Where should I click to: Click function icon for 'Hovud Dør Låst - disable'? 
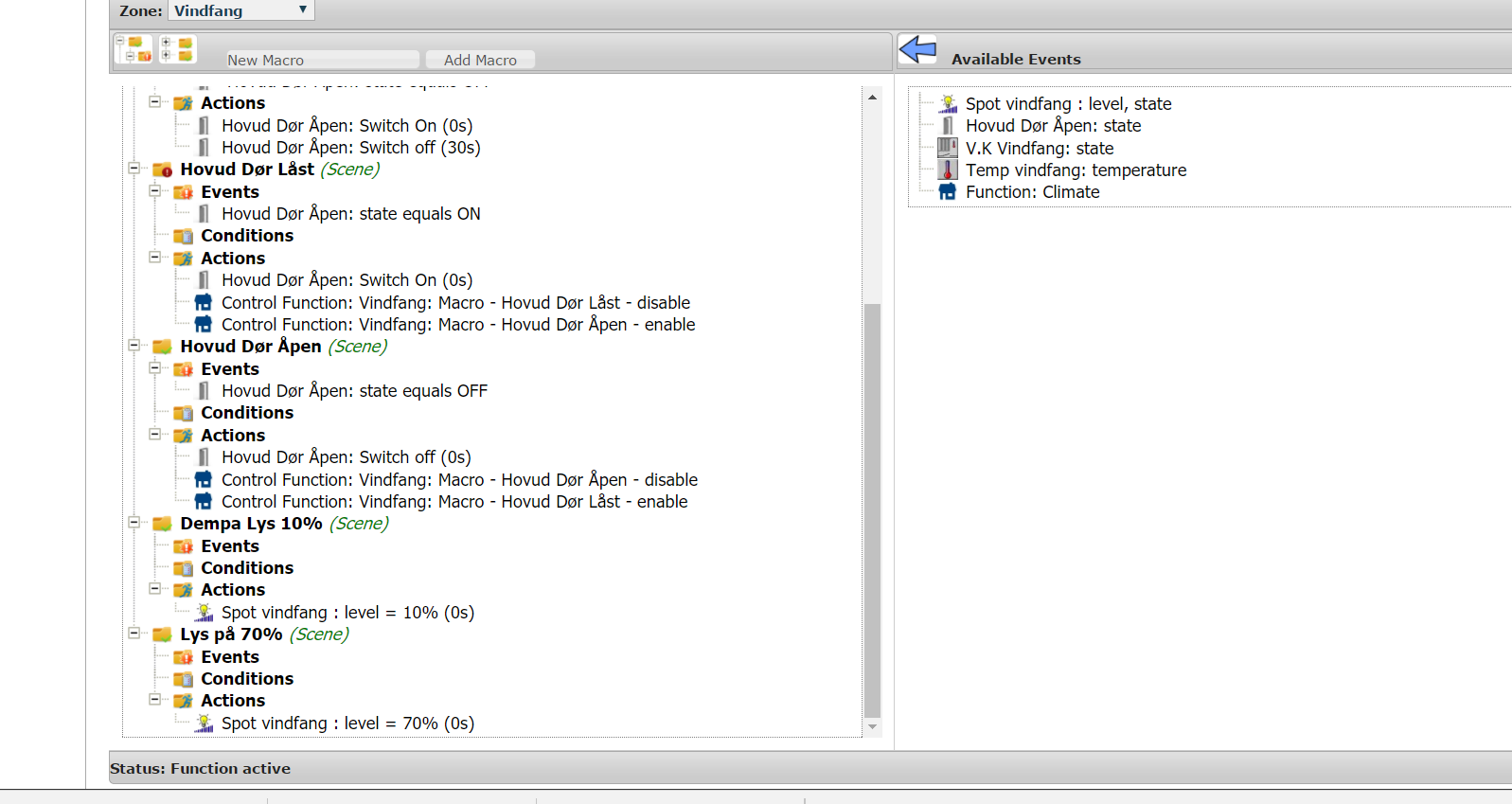click(x=204, y=303)
